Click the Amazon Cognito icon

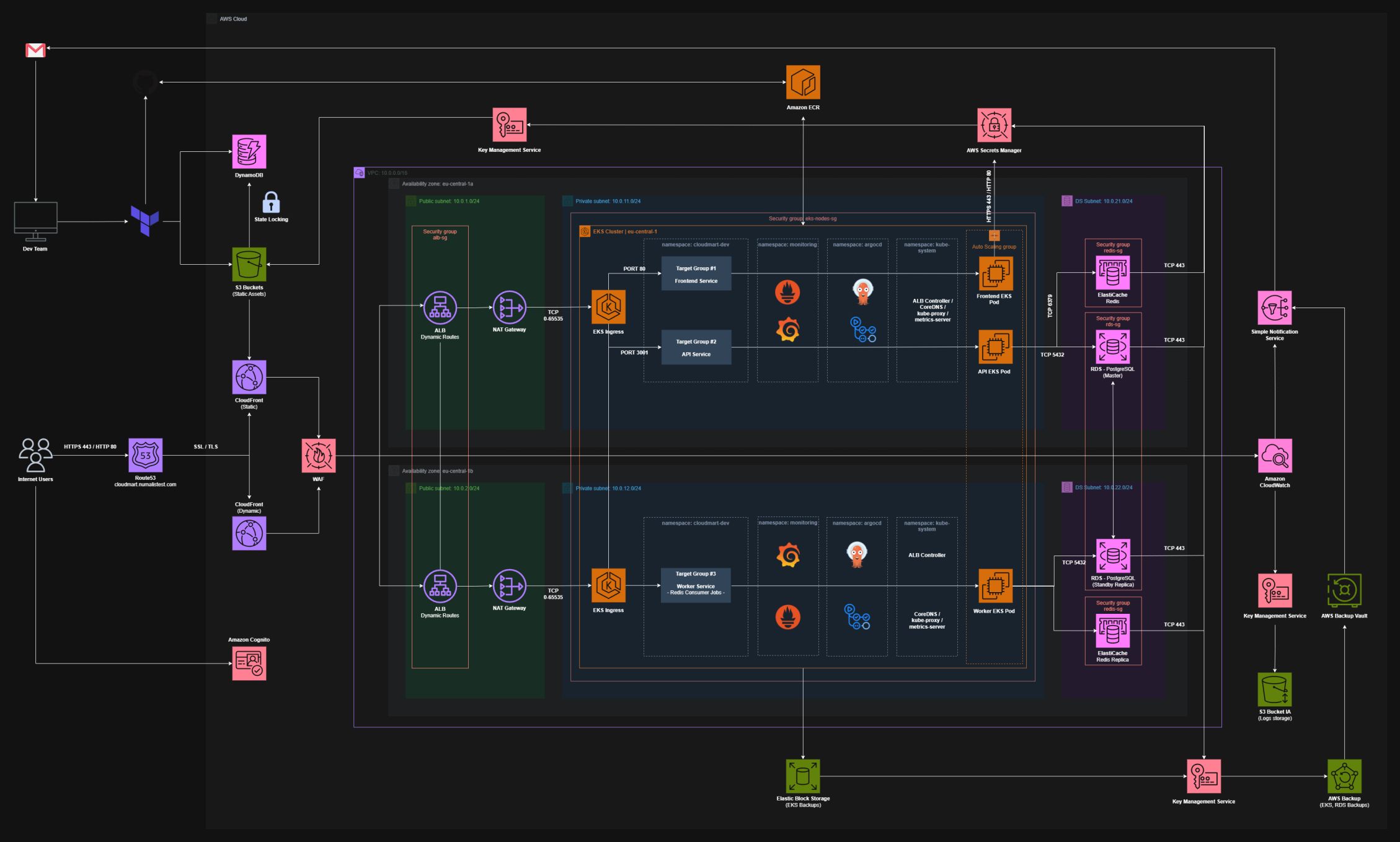coord(249,663)
